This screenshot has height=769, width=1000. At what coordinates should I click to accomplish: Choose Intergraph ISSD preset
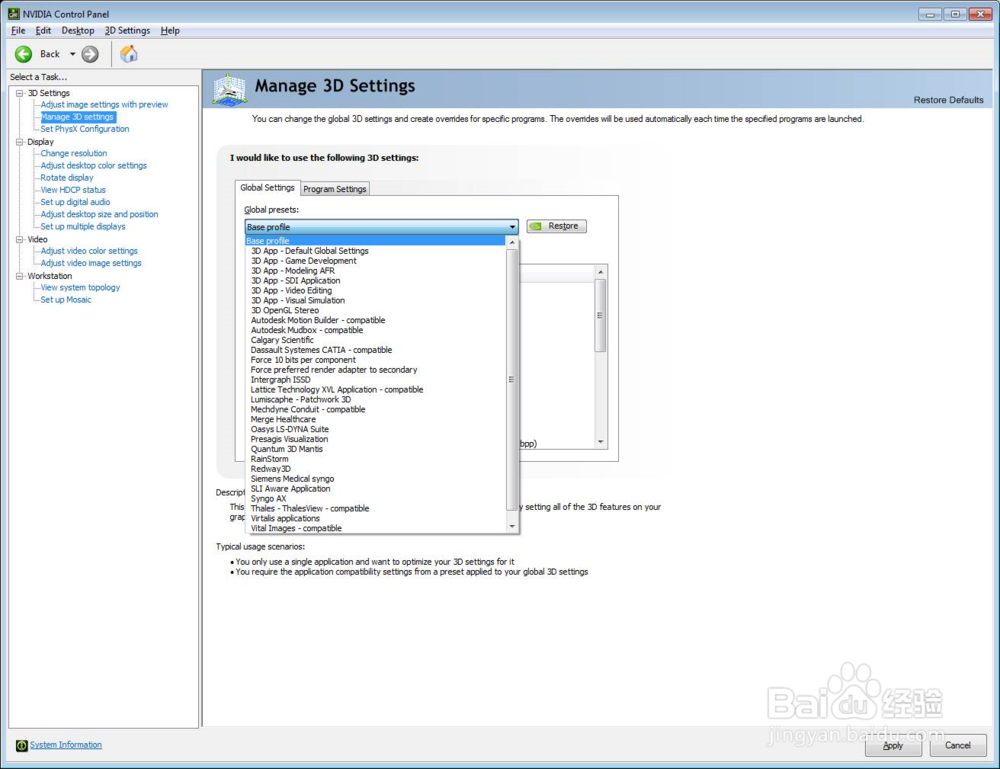click(281, 379)
